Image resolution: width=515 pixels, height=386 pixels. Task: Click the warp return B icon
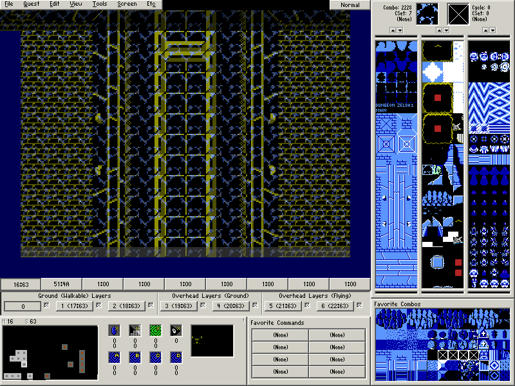tap(135, 357)
